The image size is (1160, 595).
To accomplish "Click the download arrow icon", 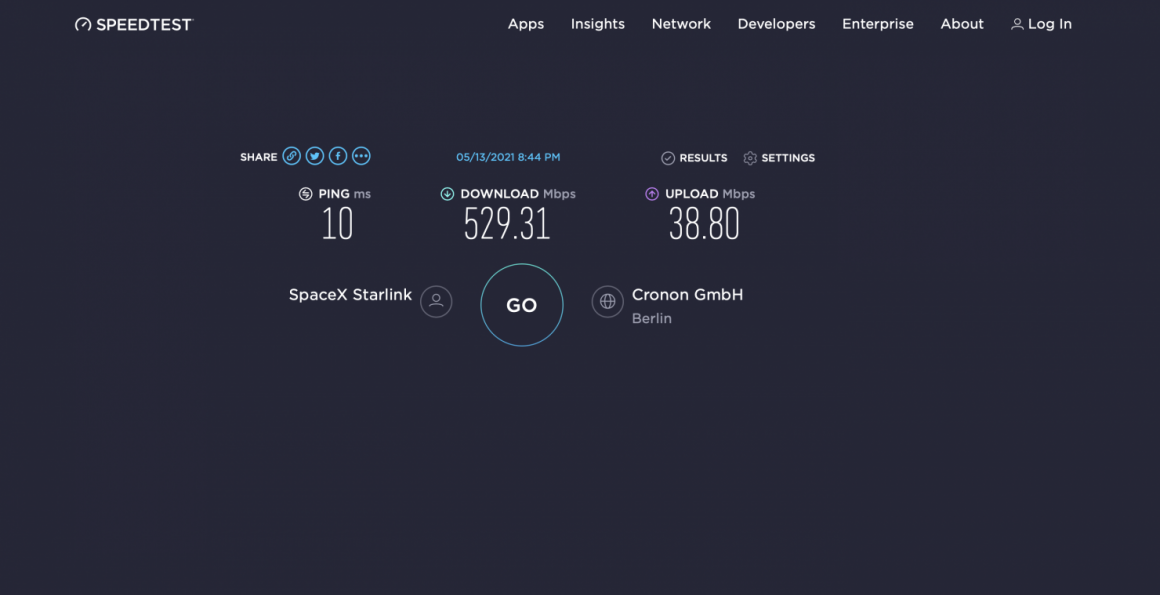I will pos(447,194).
